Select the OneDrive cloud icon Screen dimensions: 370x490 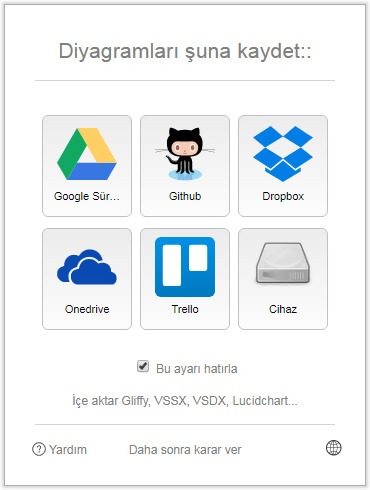click(x=87, y=267)
